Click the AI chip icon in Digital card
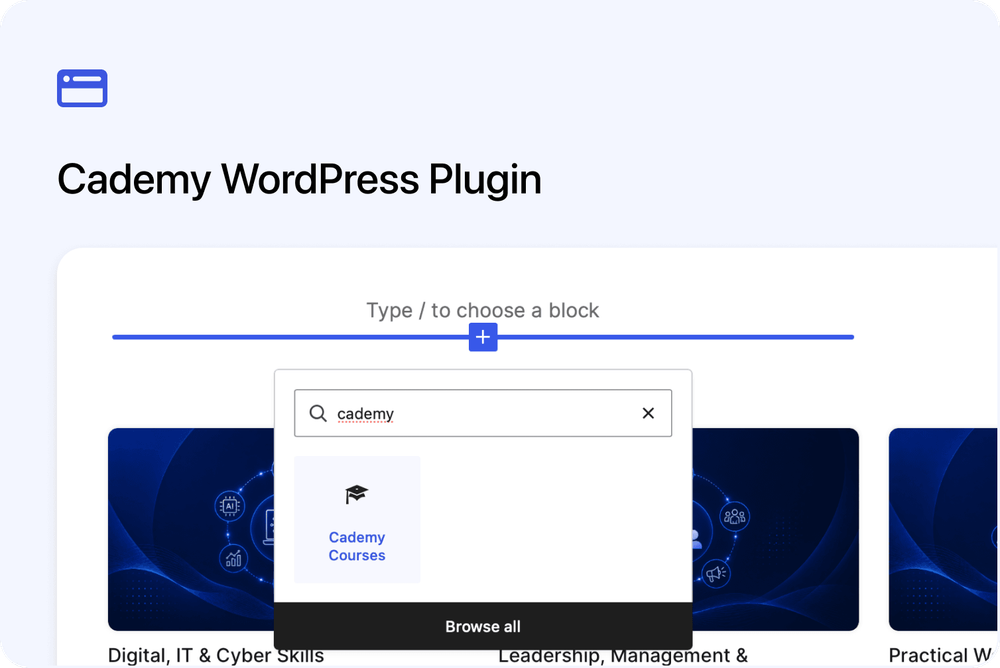This screenshot has height=668, width=1000. (230, 507)
